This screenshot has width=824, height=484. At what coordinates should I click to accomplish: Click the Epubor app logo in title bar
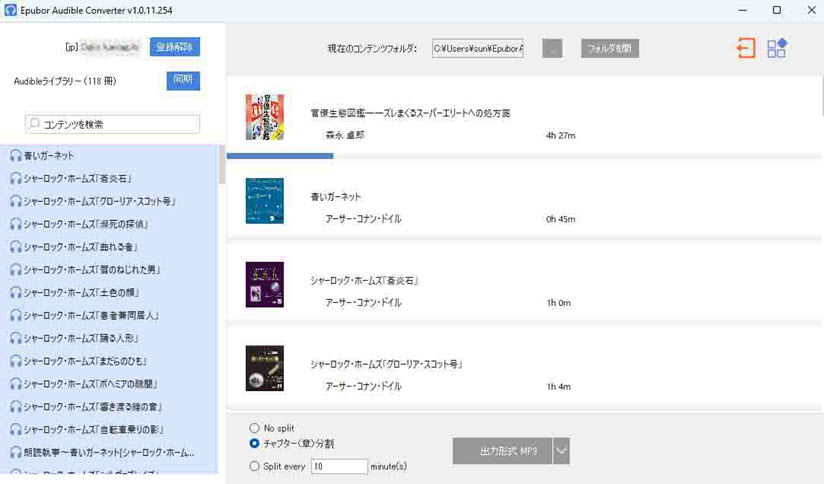pyautogui.click(x=9, y=10)
